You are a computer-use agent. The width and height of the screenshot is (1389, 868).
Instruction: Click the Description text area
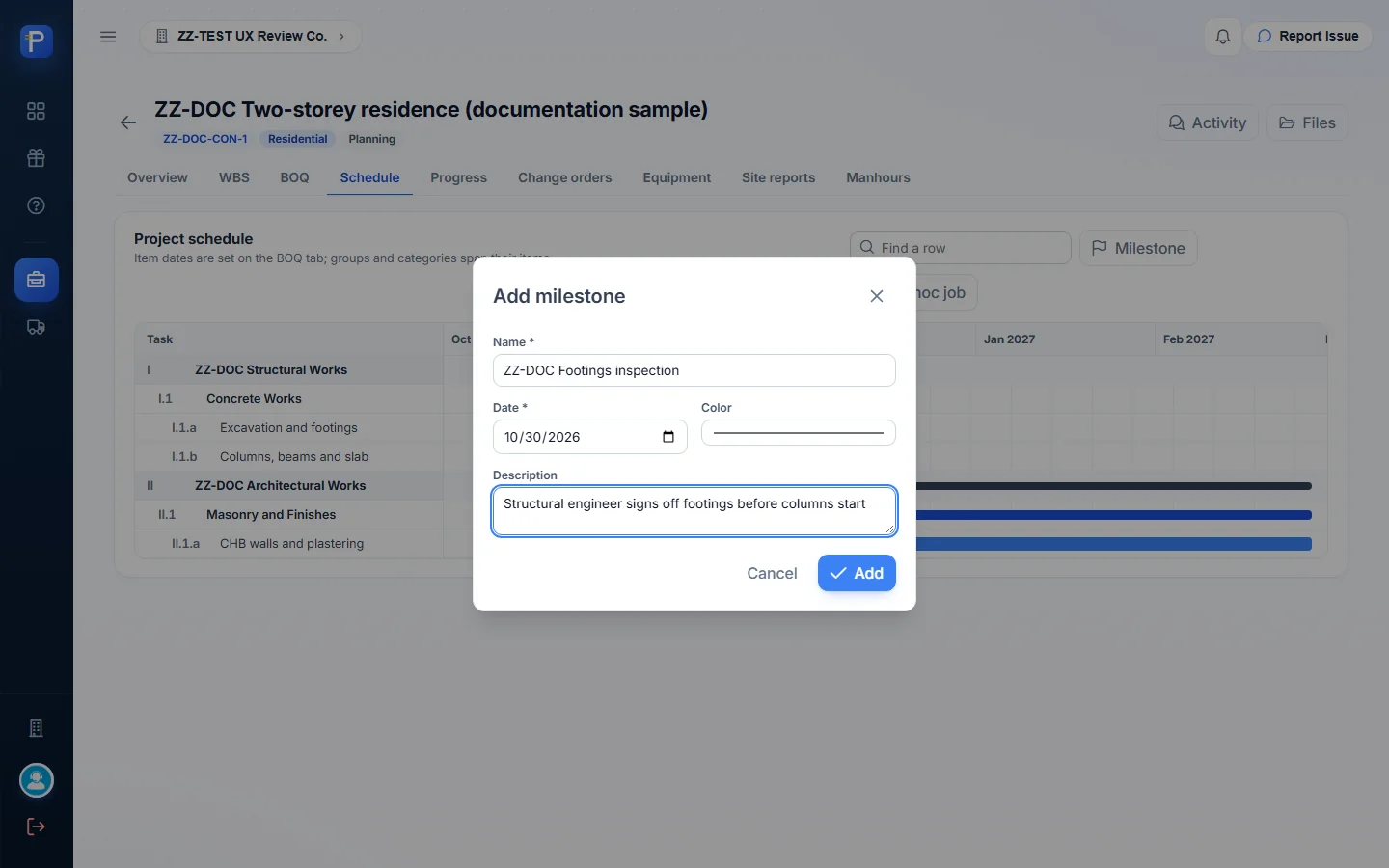(694, 511)
